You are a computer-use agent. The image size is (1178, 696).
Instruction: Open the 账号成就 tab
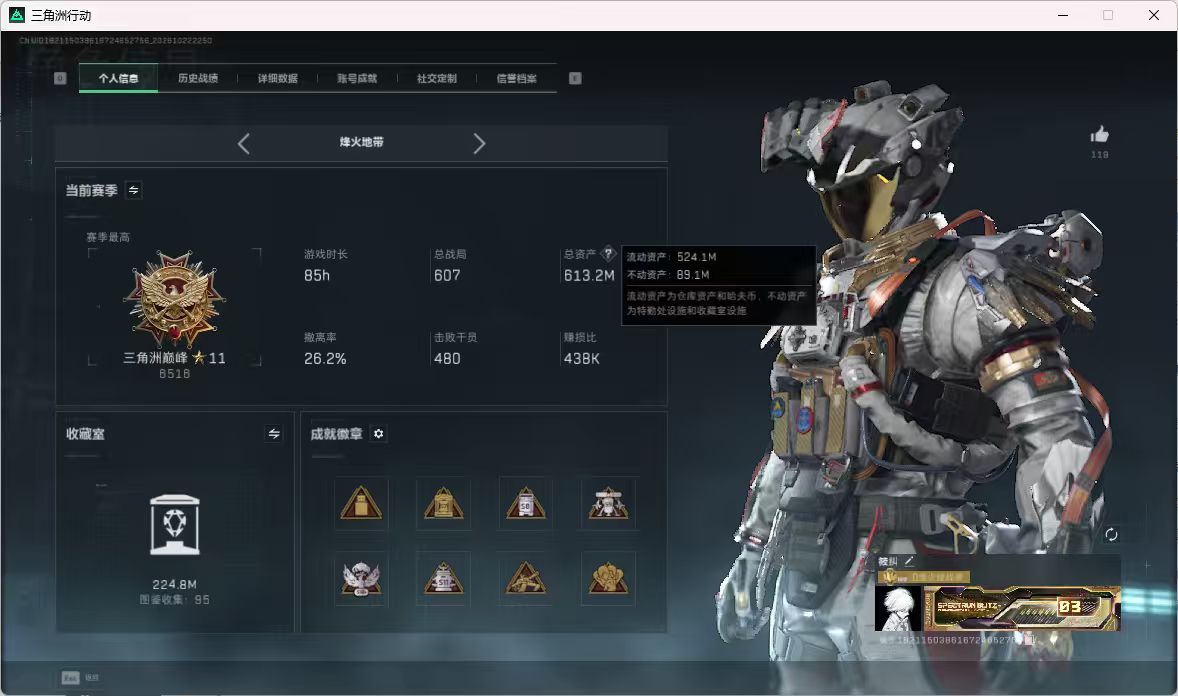click(357, 78)
